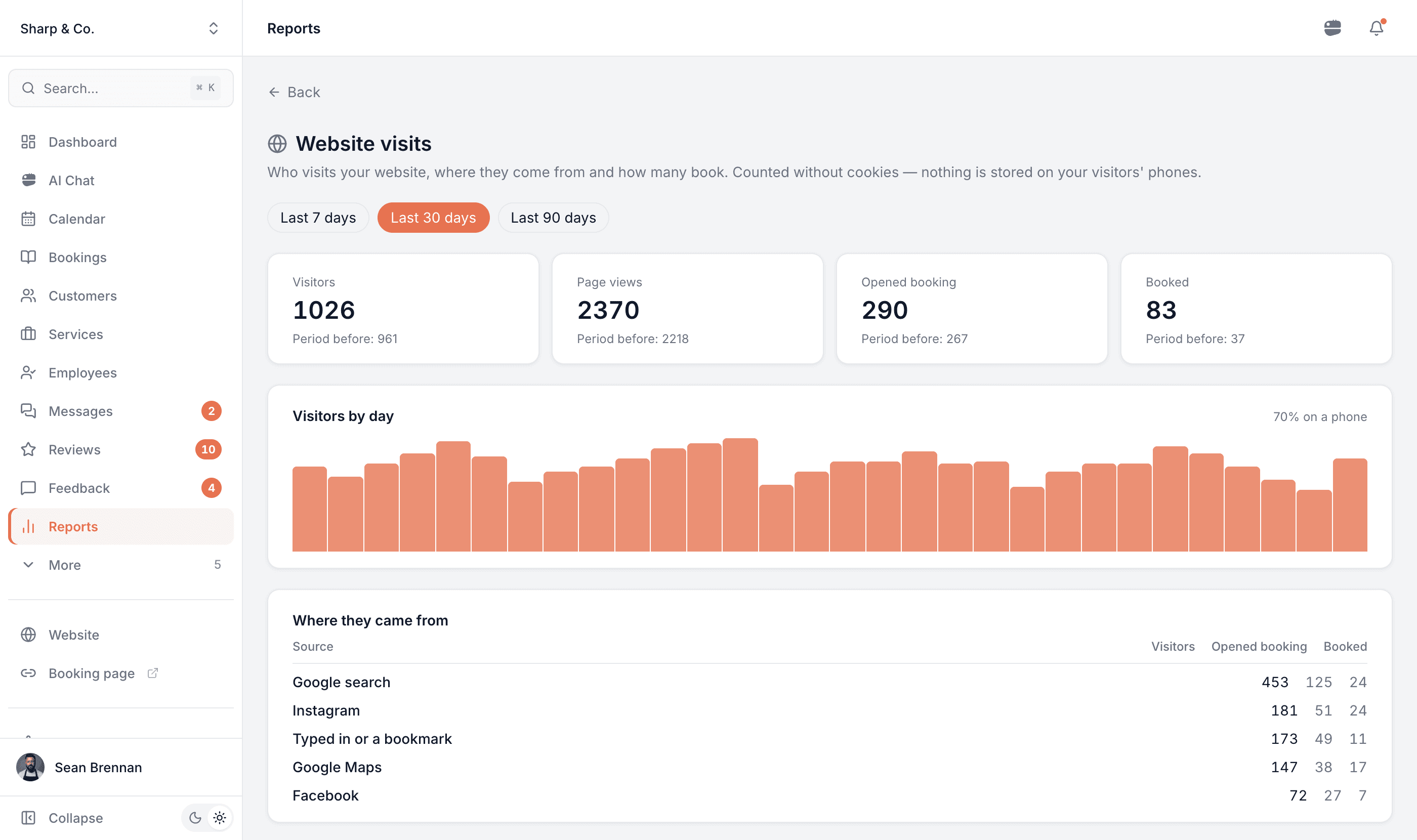This screenshot has width=1417, height=840.
Task: Switch to dark mode moon toggle
Action: [x=195, y=818]
